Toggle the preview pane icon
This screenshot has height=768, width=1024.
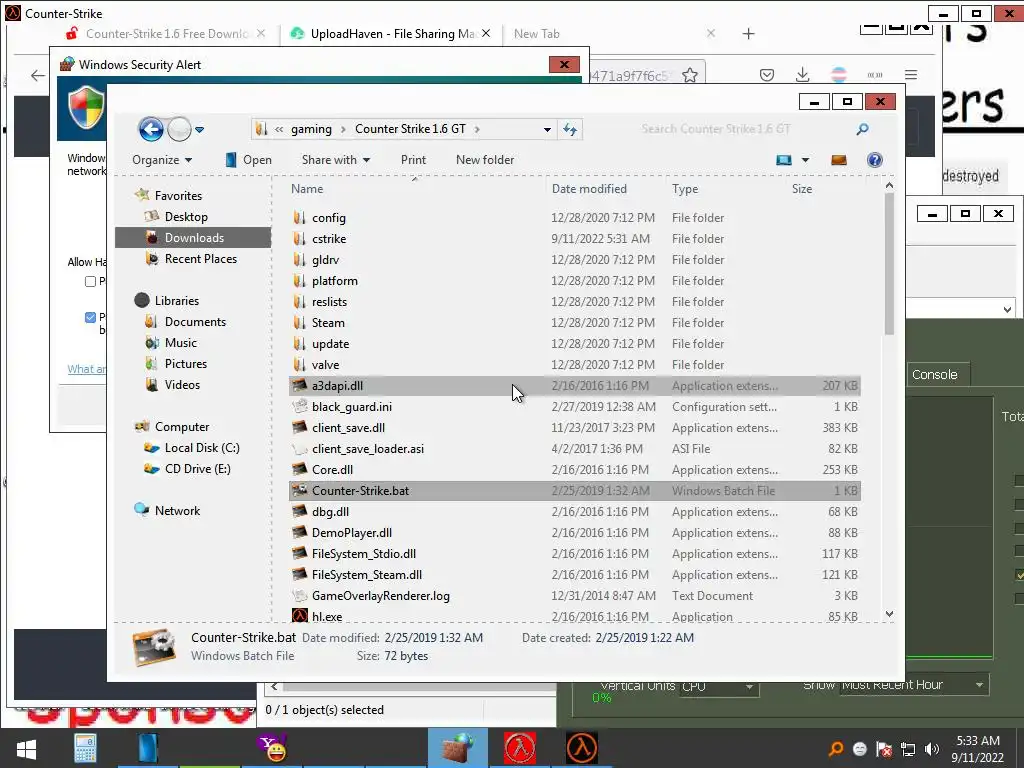coord(839,160)
